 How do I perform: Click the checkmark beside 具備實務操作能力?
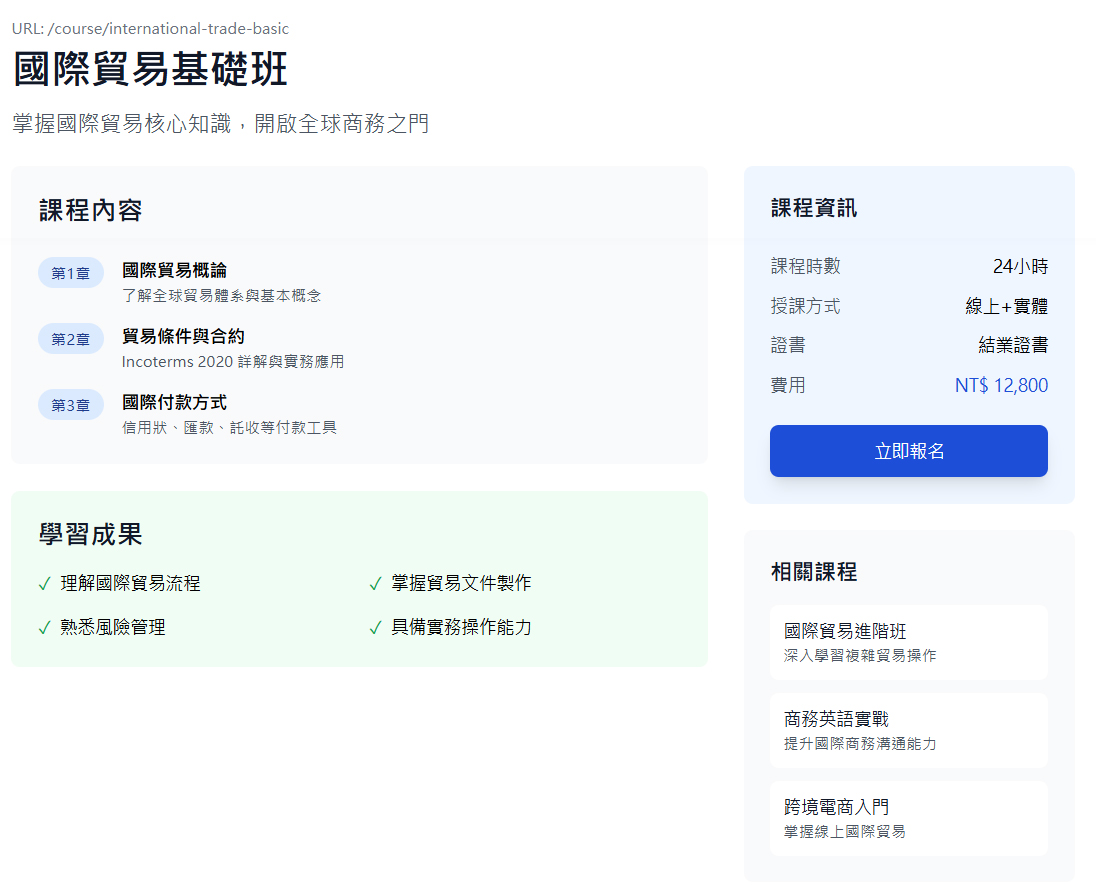tap(375, 628)
